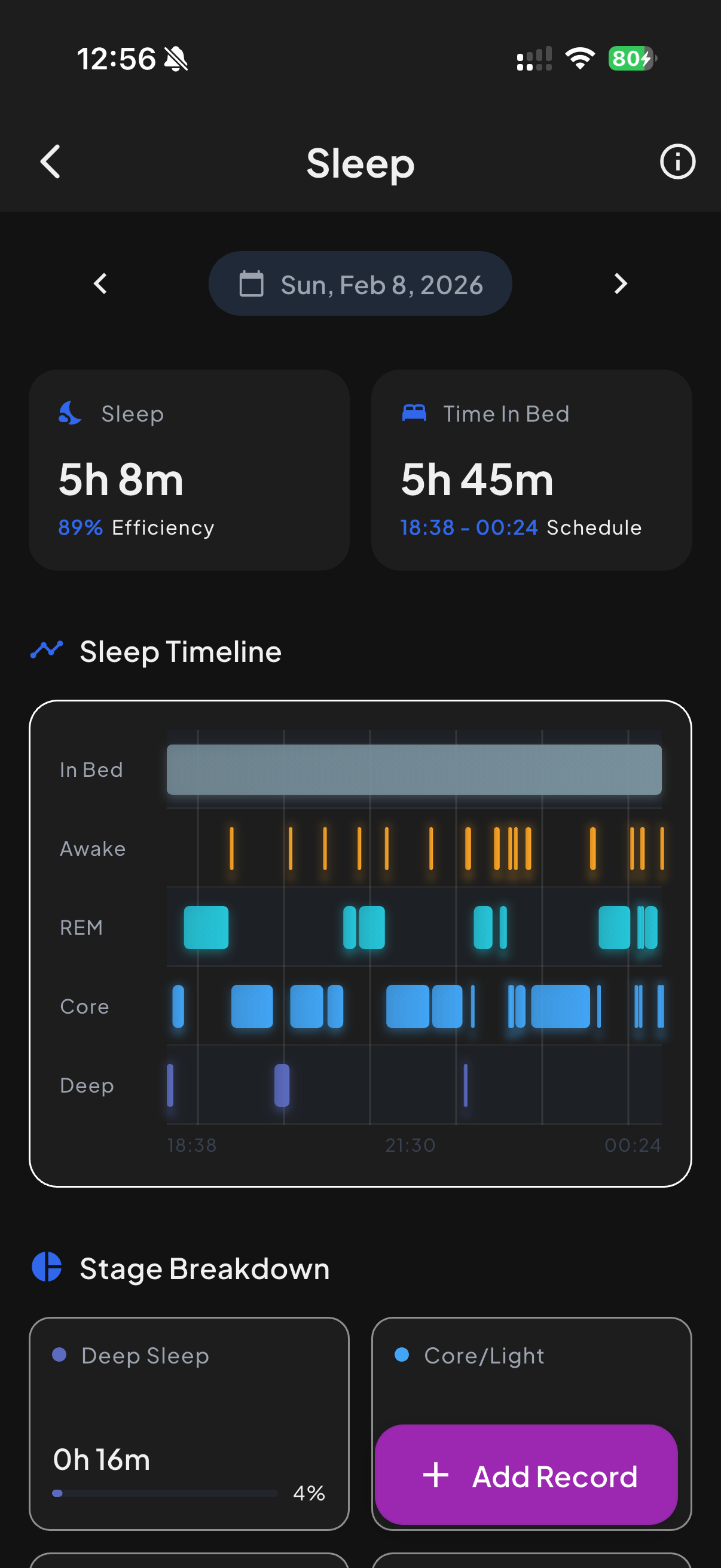721x1568 pixels.
Task: Tap the bed icon on Time In Bed card
Action: tap(414, 413)
